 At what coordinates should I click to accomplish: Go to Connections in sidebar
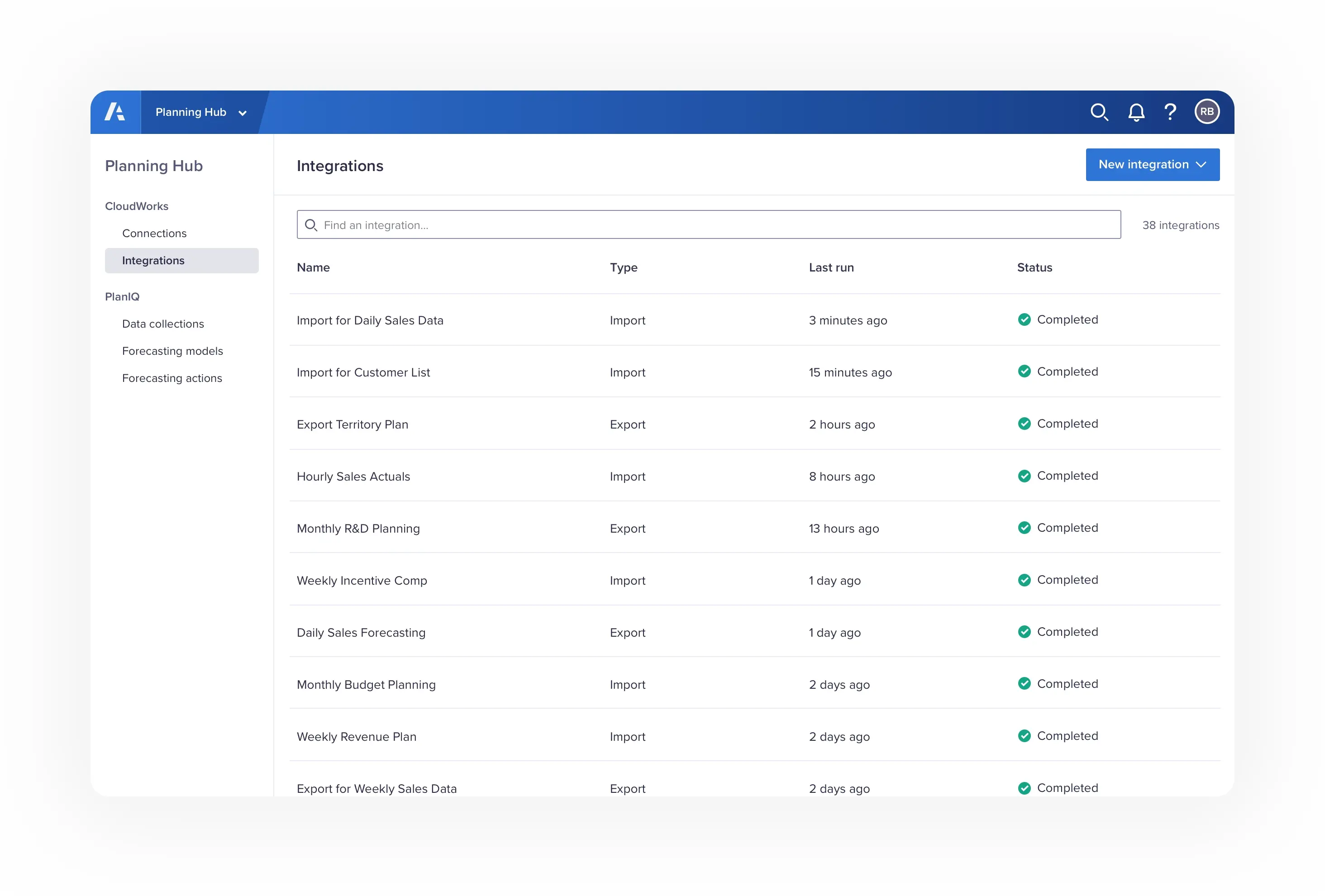pyautogui.click(x=154, y=234)
